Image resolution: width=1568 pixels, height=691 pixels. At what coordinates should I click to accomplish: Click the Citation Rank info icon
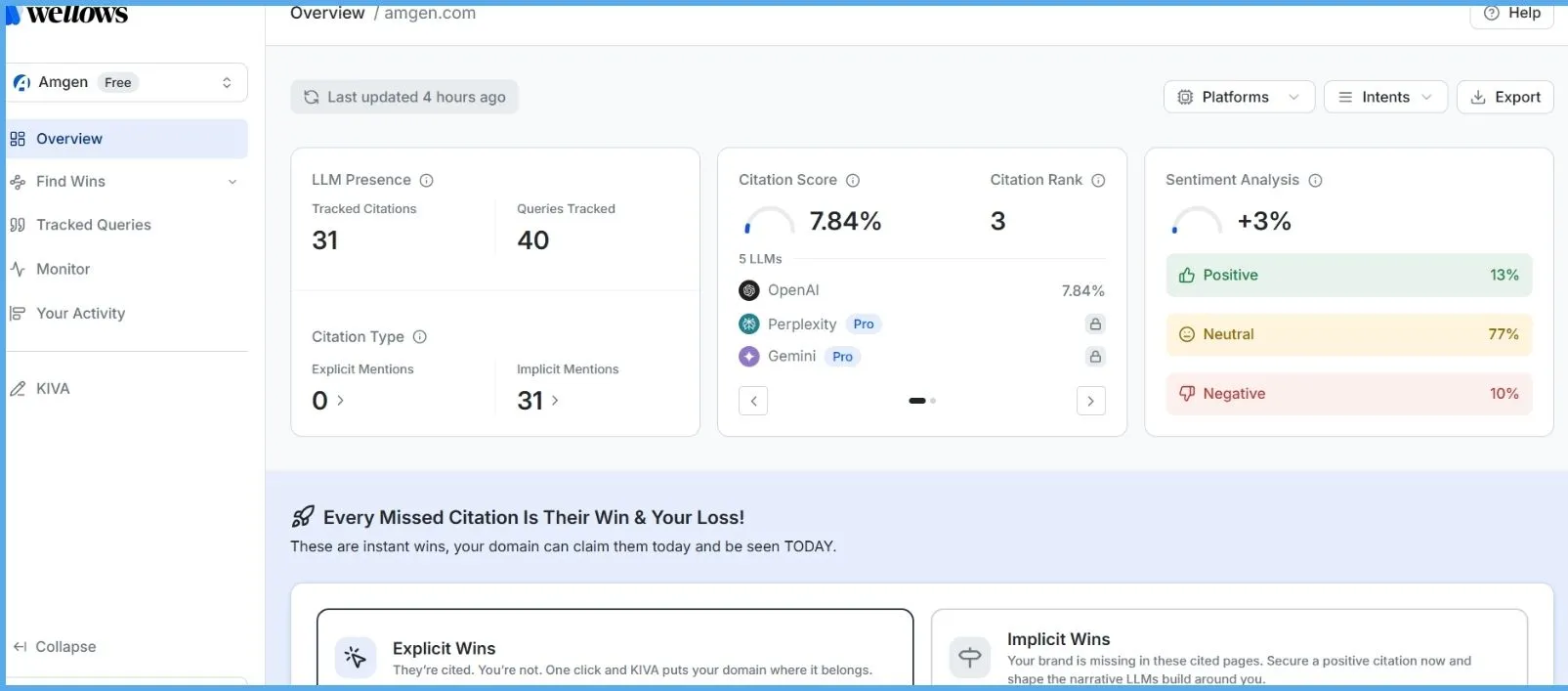[x=1098, y=180]
